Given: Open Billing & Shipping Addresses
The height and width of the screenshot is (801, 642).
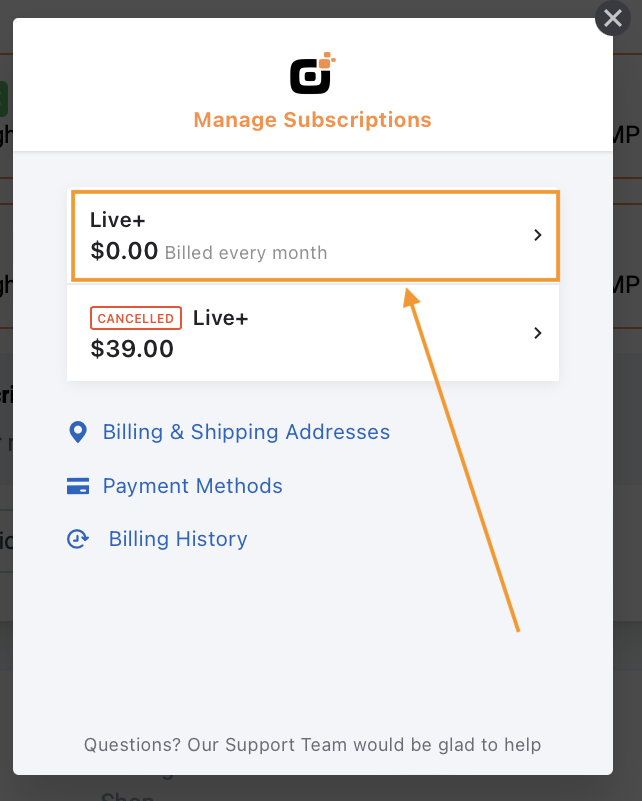Looking at the screenshot, I should click(246, 432).
